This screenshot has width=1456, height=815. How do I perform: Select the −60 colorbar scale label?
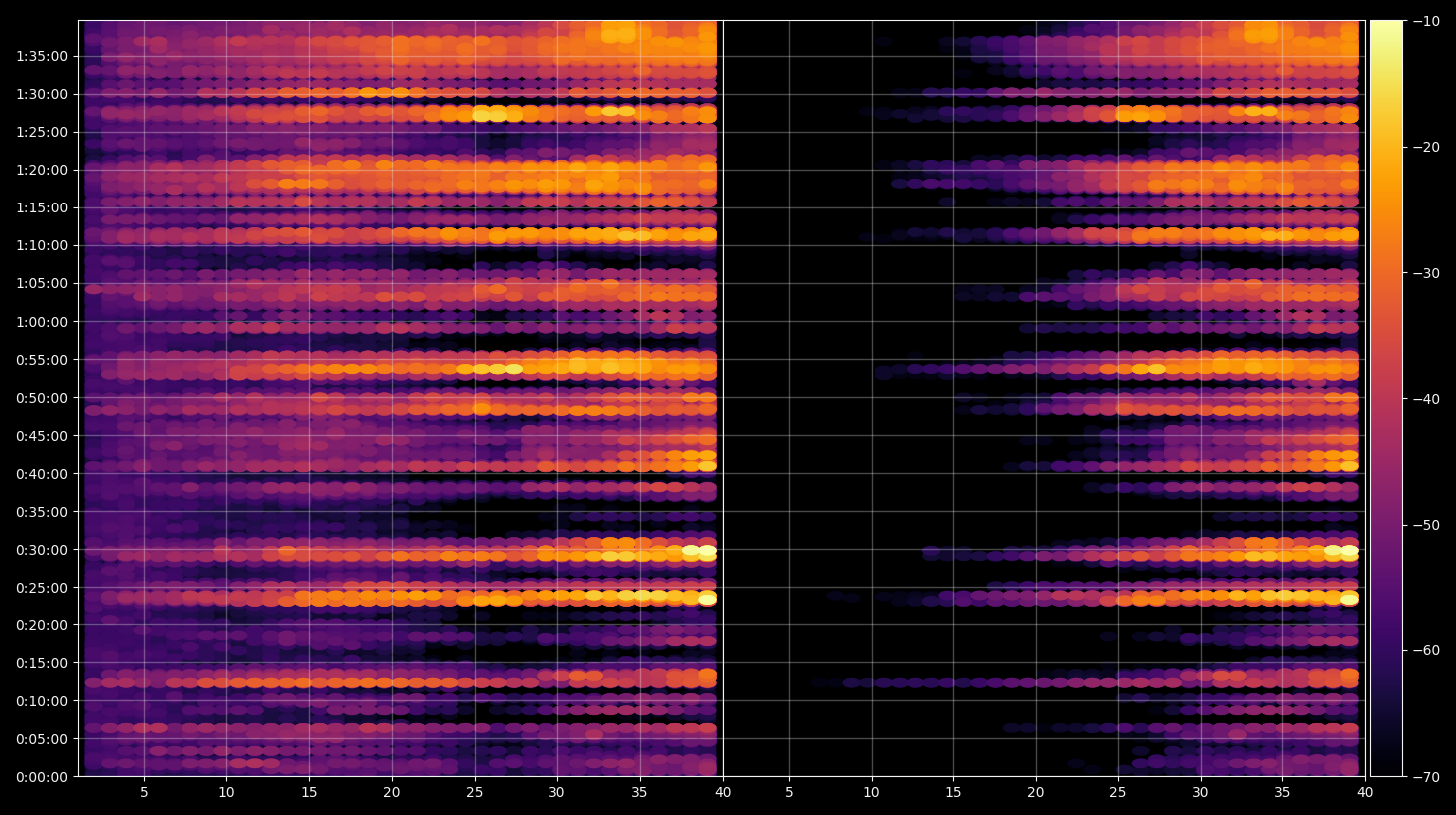pos(1426,650)
